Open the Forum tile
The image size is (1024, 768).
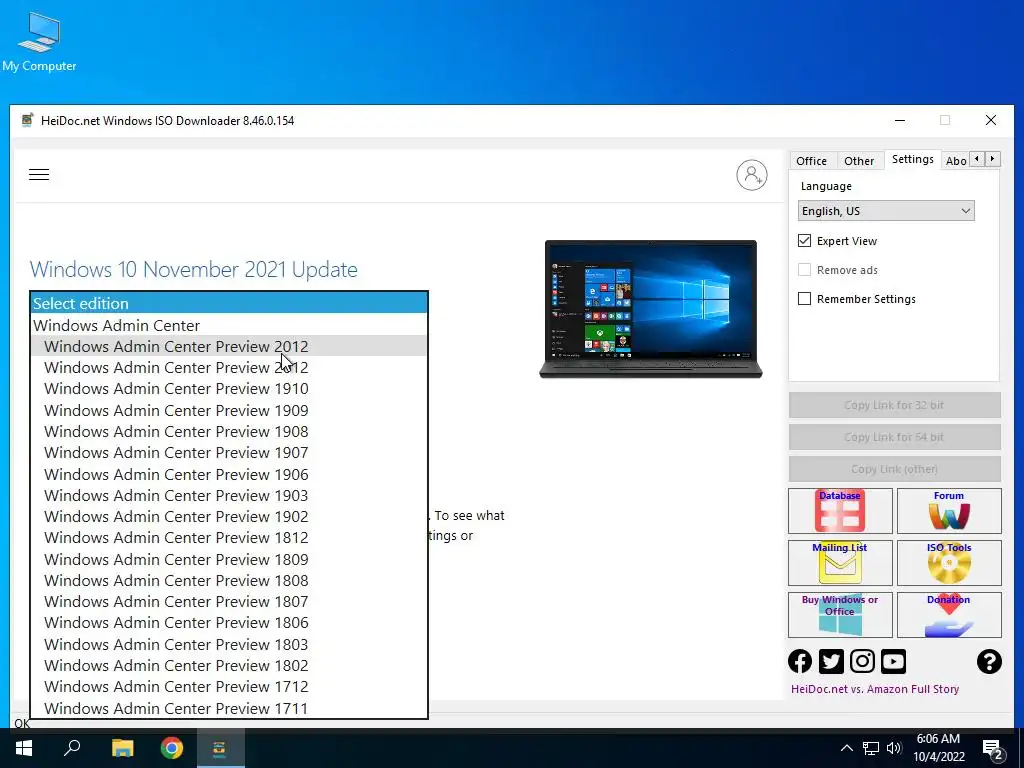pos(949,511)
